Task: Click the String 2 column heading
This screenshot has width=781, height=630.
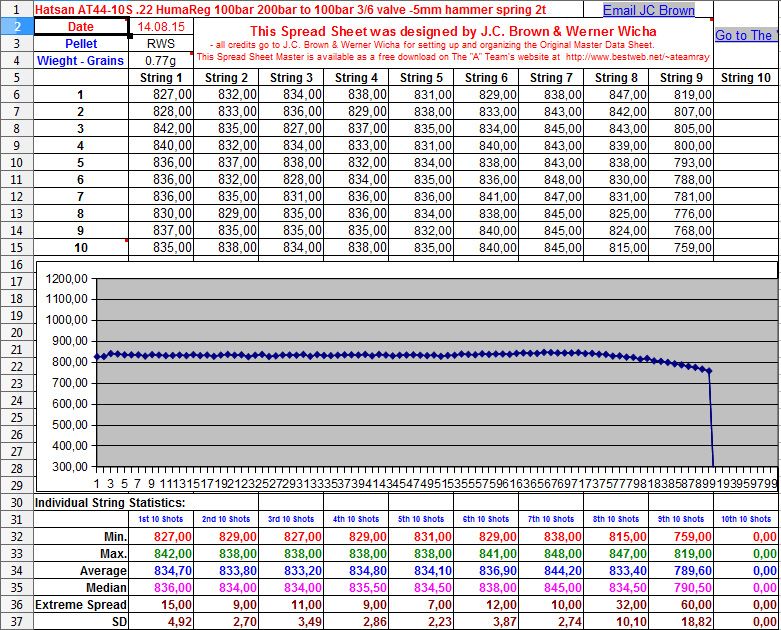Action: tap(226, 78)
